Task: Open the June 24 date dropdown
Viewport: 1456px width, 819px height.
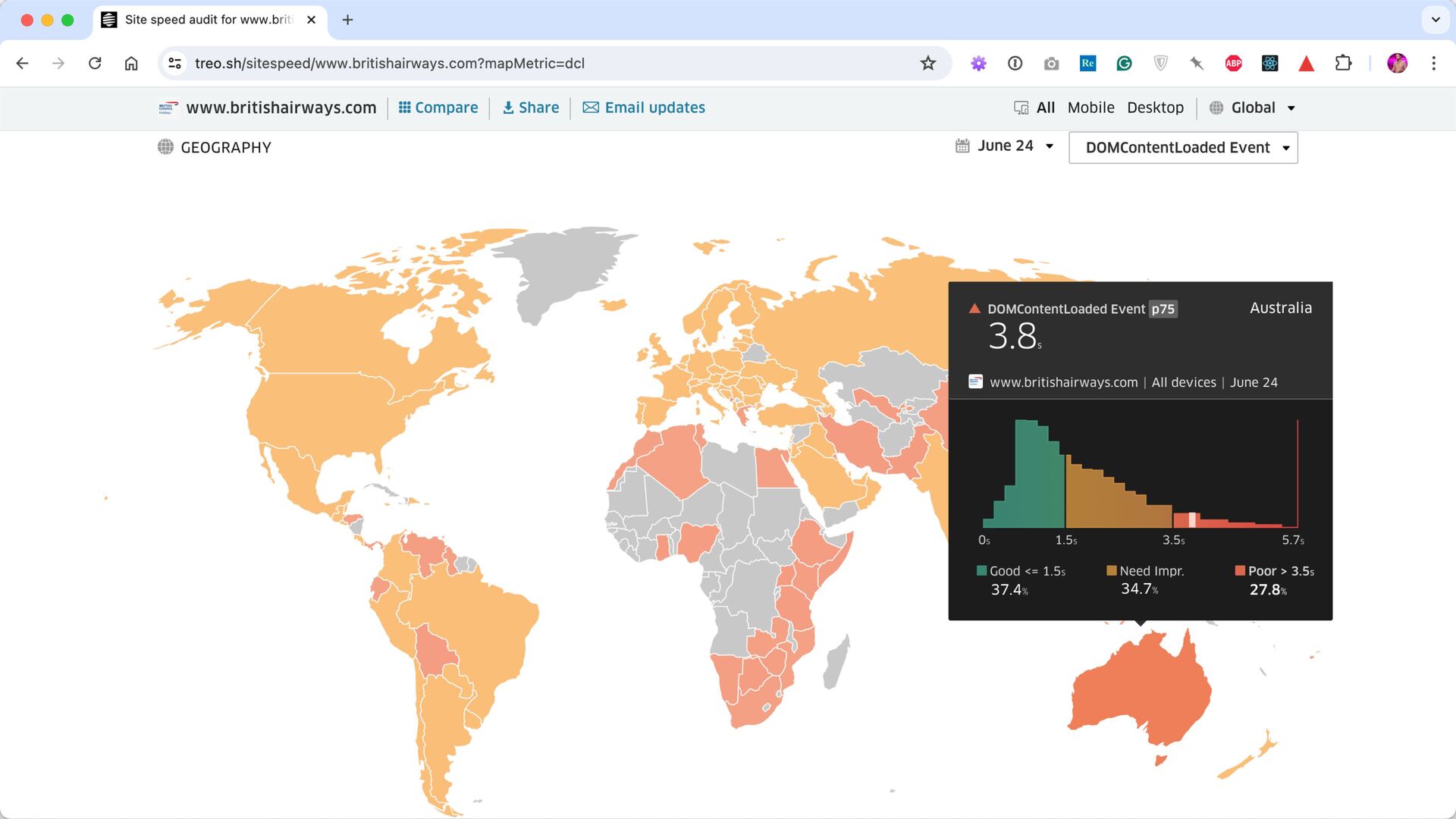Action: coord(1005,146)
